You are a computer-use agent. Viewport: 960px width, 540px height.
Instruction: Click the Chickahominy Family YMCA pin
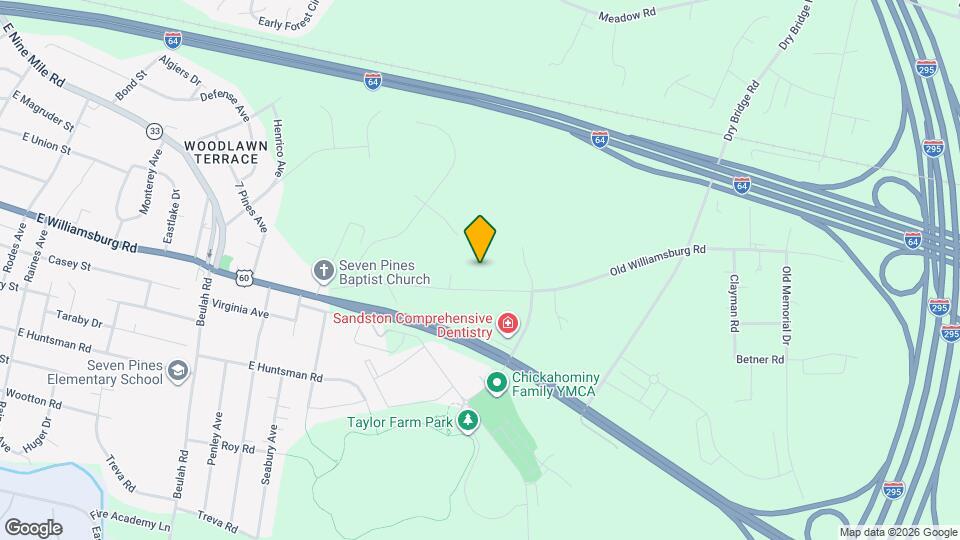click(497, 384)
